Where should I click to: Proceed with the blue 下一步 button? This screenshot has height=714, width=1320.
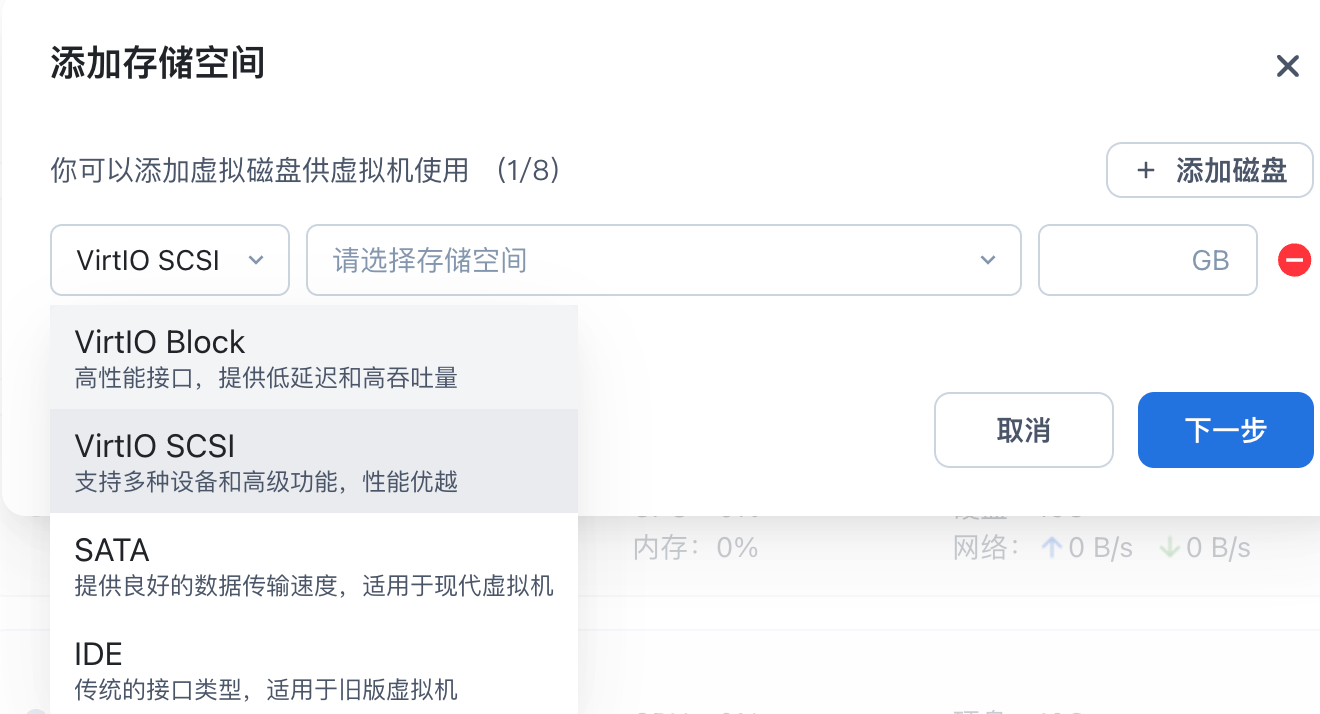tap(1226, 430)
